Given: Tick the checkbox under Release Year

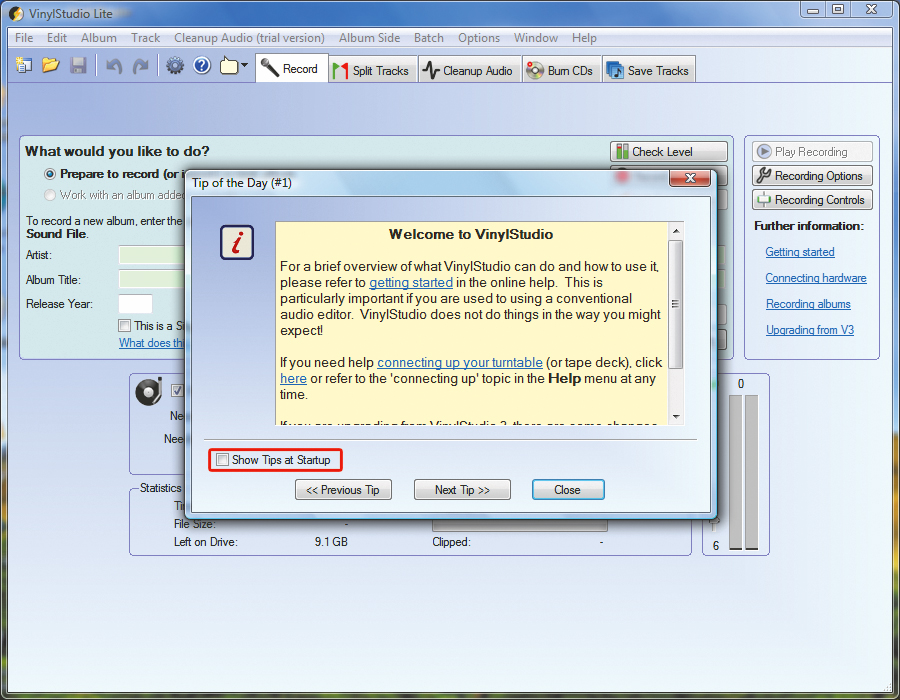Looking at the screenshot, I should [x=124, y=325].
